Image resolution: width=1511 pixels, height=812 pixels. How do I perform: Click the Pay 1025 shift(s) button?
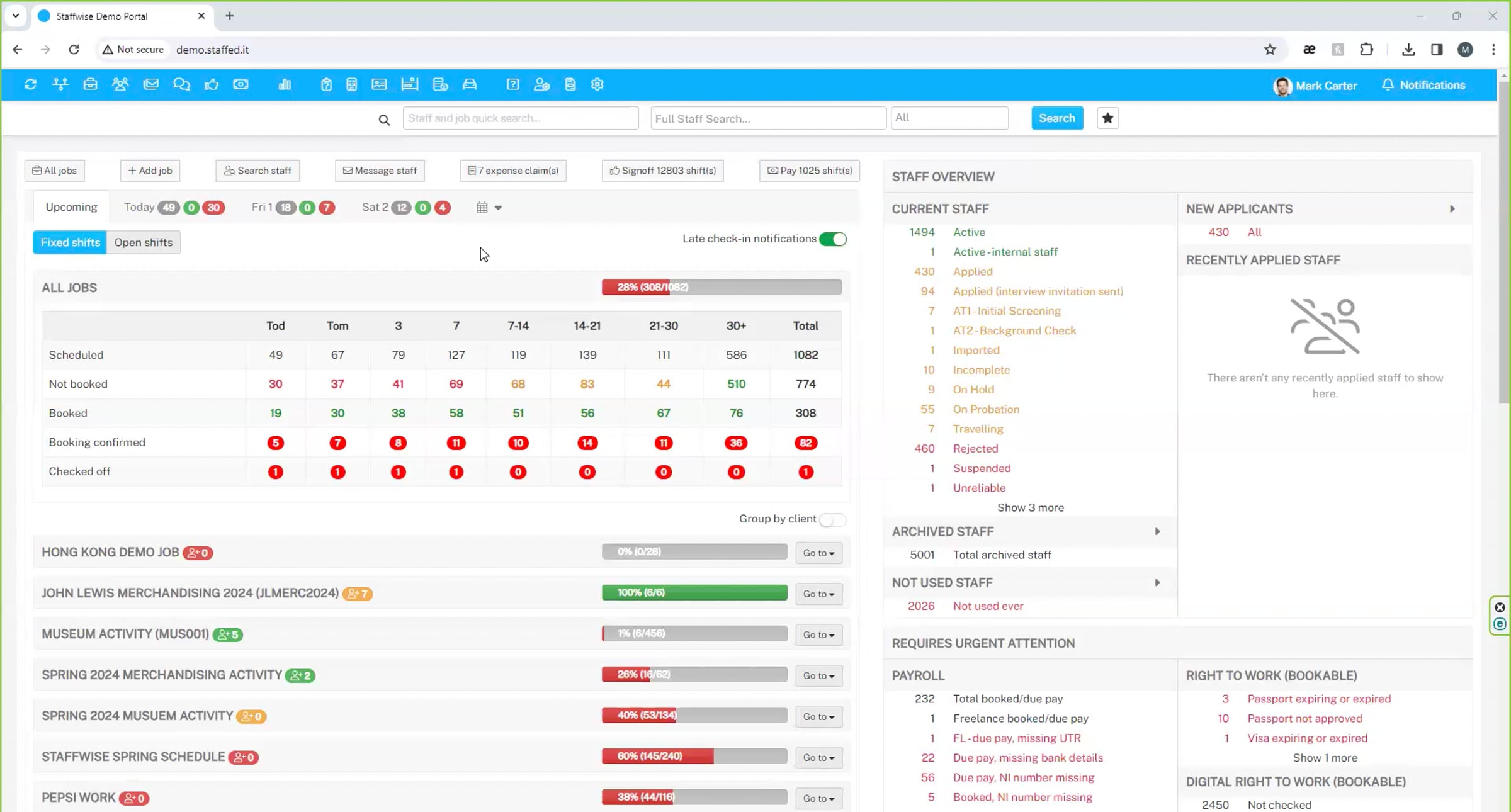click(x=810, y=171)
